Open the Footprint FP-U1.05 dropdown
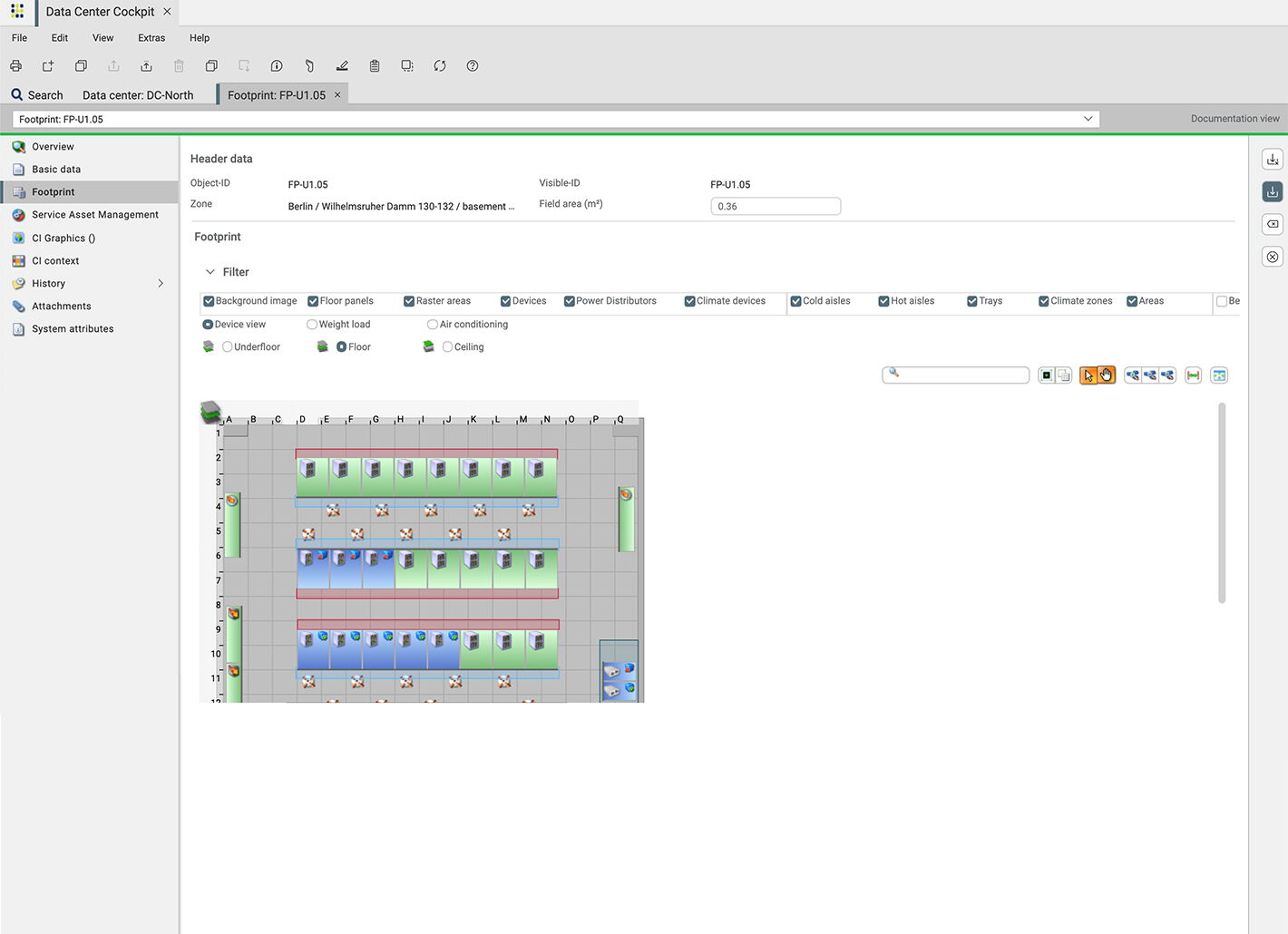Screen dimensions: 1288x934 click(x=1088, y=119)
